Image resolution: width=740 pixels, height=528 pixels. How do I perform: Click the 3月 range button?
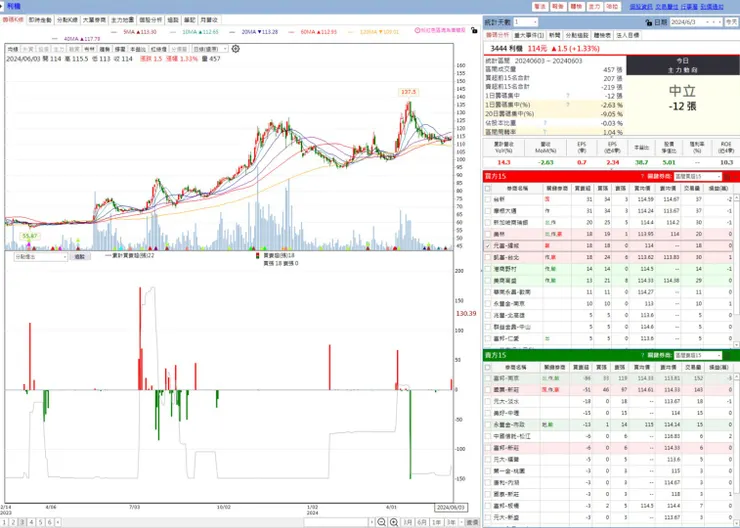(x=407, y=522)
